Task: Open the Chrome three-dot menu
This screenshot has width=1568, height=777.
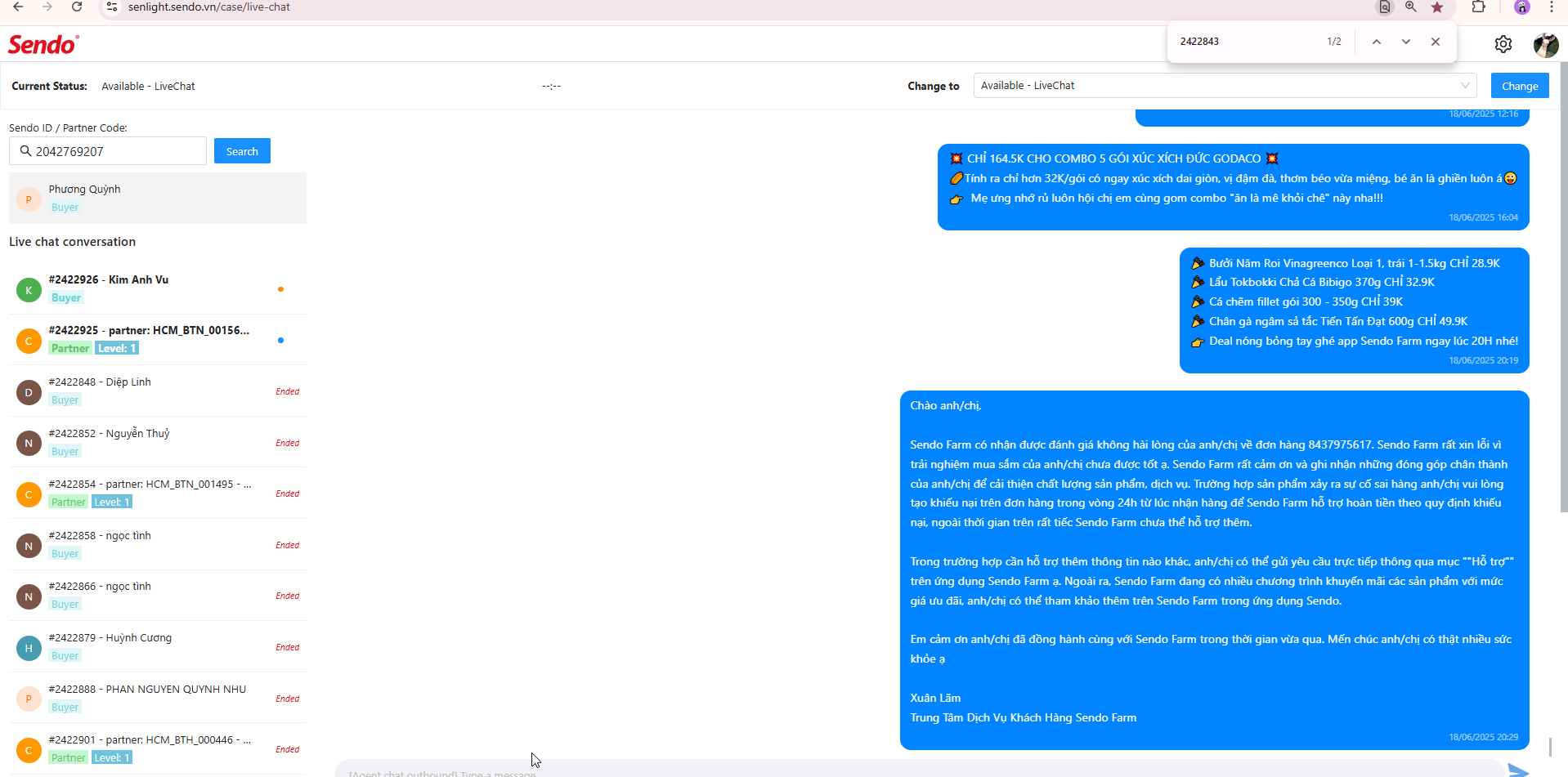Action: coord(1552,7)
